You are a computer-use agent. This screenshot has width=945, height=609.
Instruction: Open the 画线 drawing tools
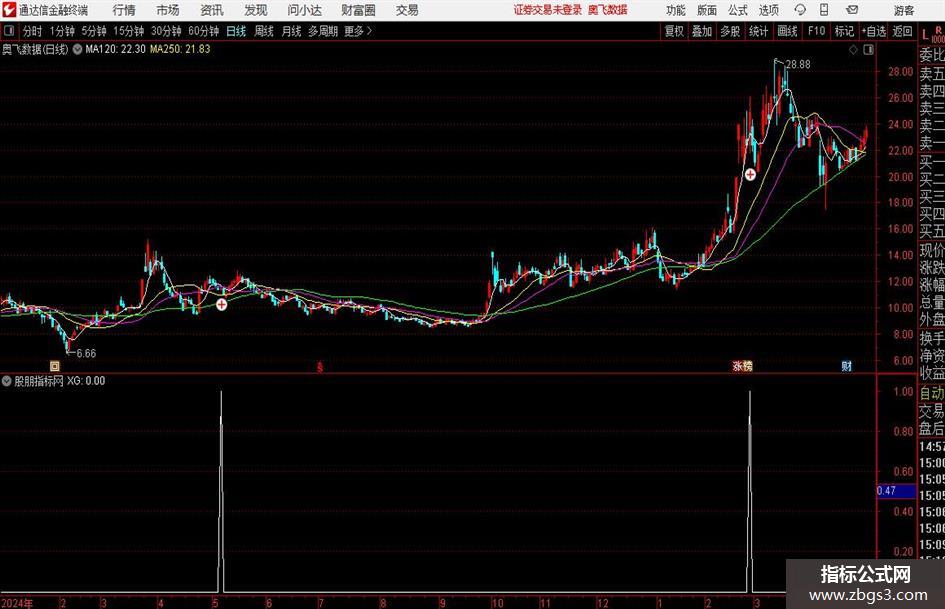(x=787, y=31)
